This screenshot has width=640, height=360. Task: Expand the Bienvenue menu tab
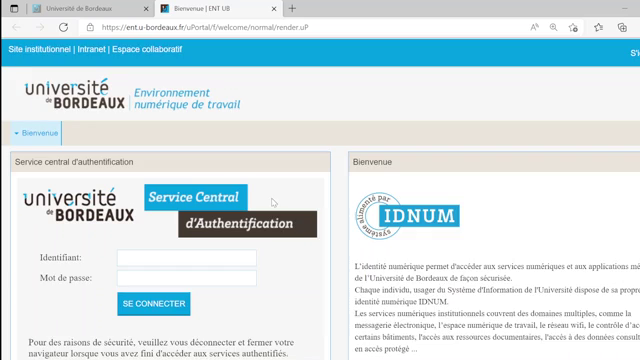(36, 133)
